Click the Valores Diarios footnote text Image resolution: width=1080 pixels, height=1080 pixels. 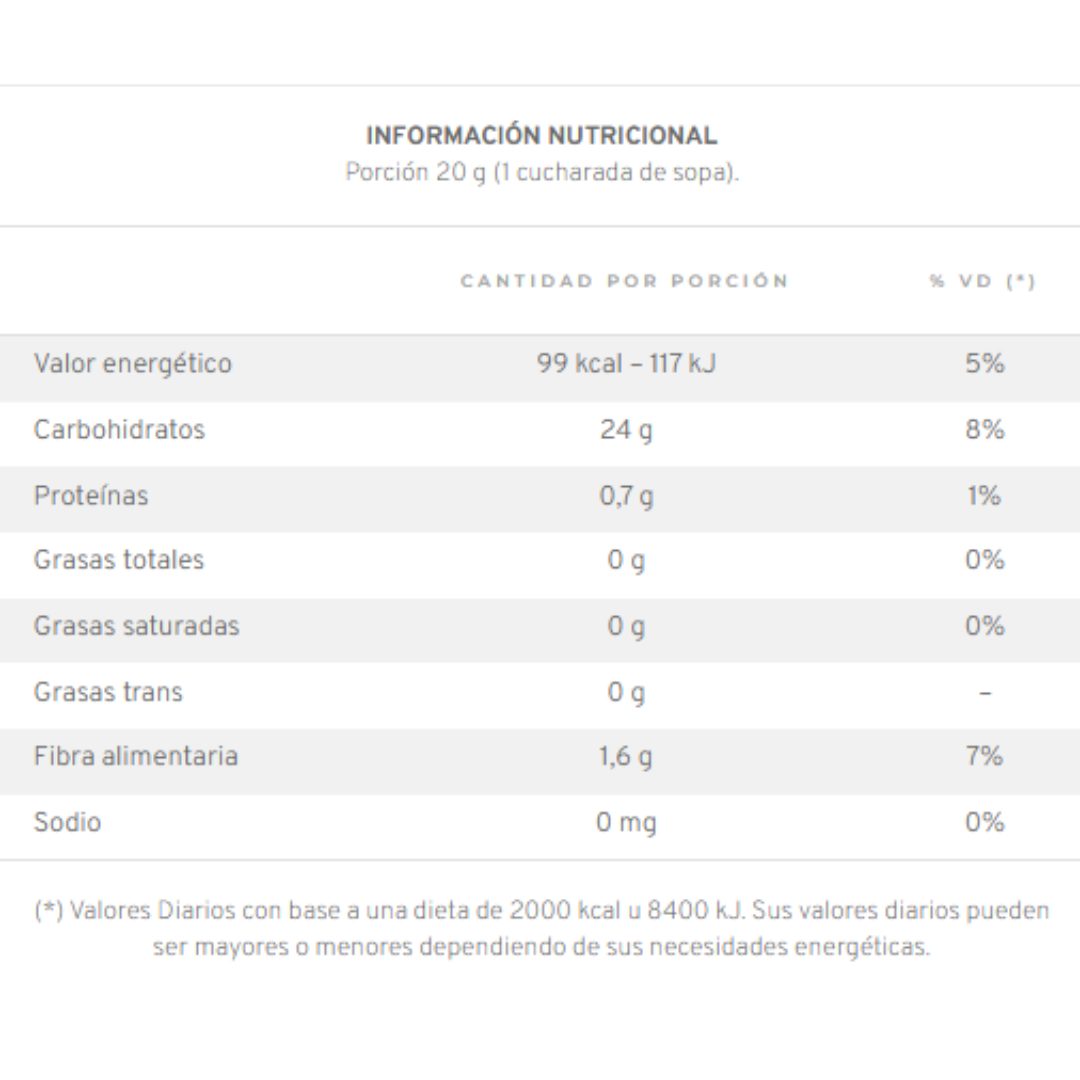point(541,928)
